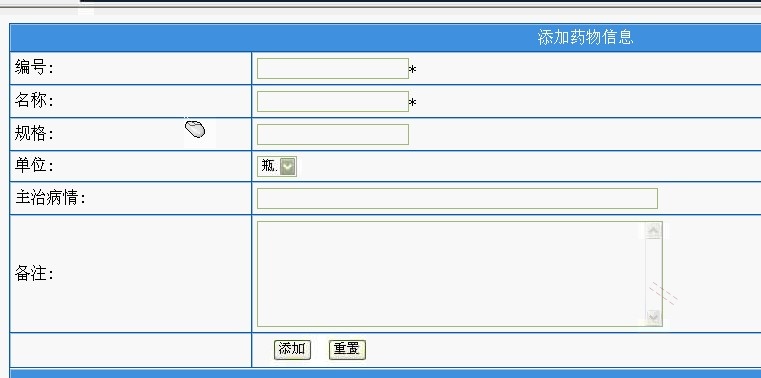Click the 添加药物信息 header text
Viewport: 761px width, 378px height.
(585, 37)
